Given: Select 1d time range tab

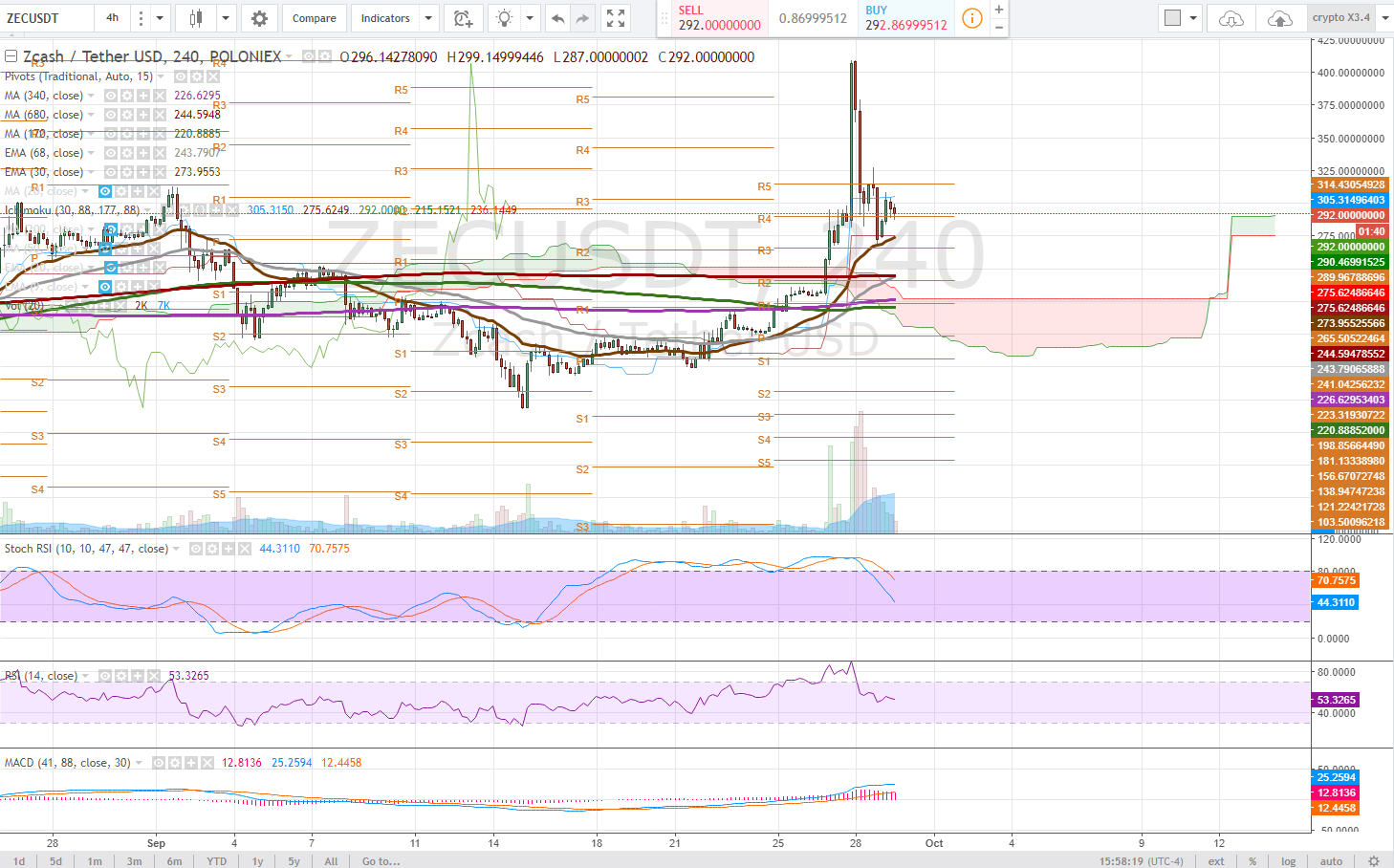Looking at the screenshot, I should (19, 861).
